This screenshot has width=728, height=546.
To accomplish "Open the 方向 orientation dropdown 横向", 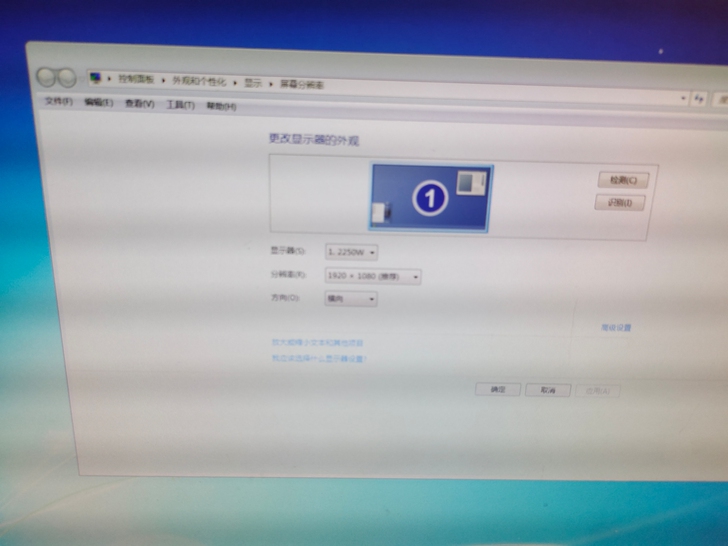I will tap(351, 299).
